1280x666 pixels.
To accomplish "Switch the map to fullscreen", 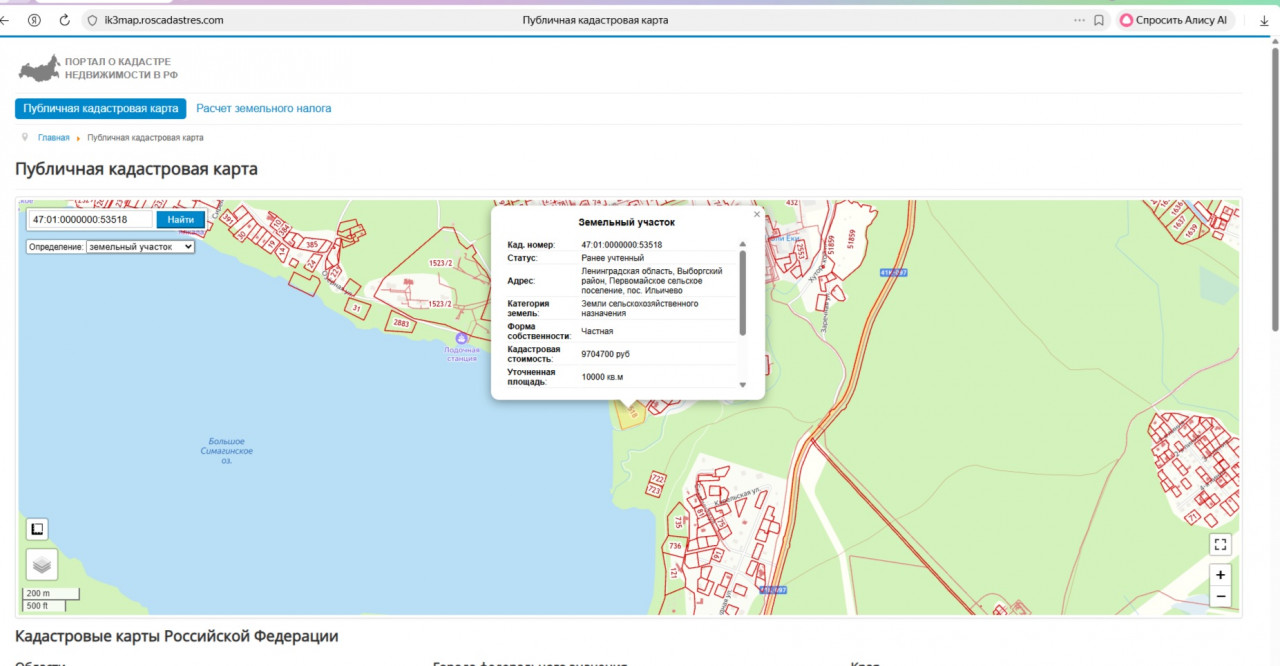I will [1220, 545].
